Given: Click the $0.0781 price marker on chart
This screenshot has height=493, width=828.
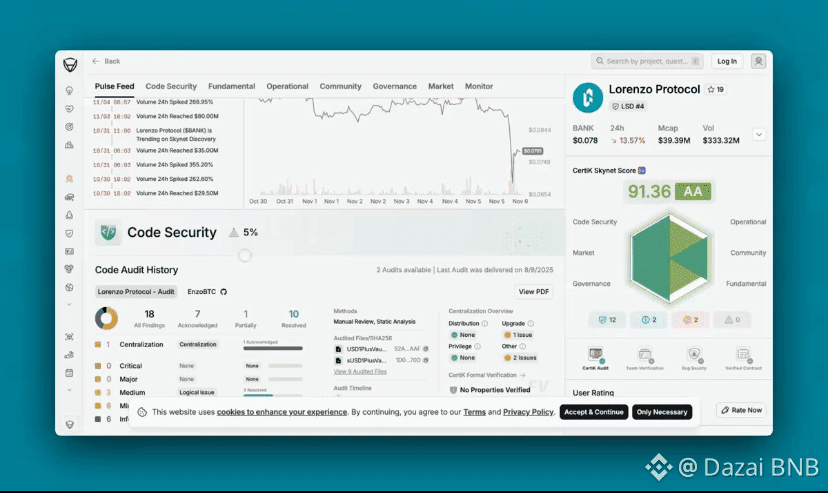Looking at the screenshot, I should (x=533, y=151).
